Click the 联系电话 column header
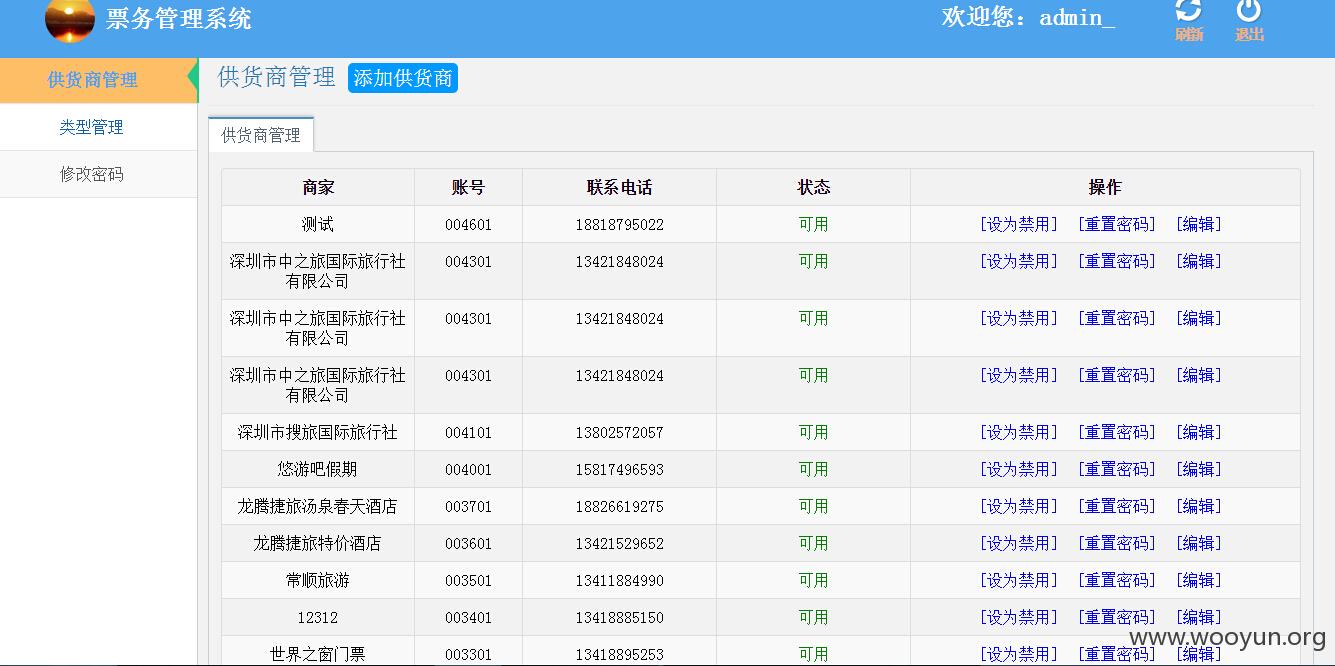This screenshot has width=1335, height=666. [619, 187]
